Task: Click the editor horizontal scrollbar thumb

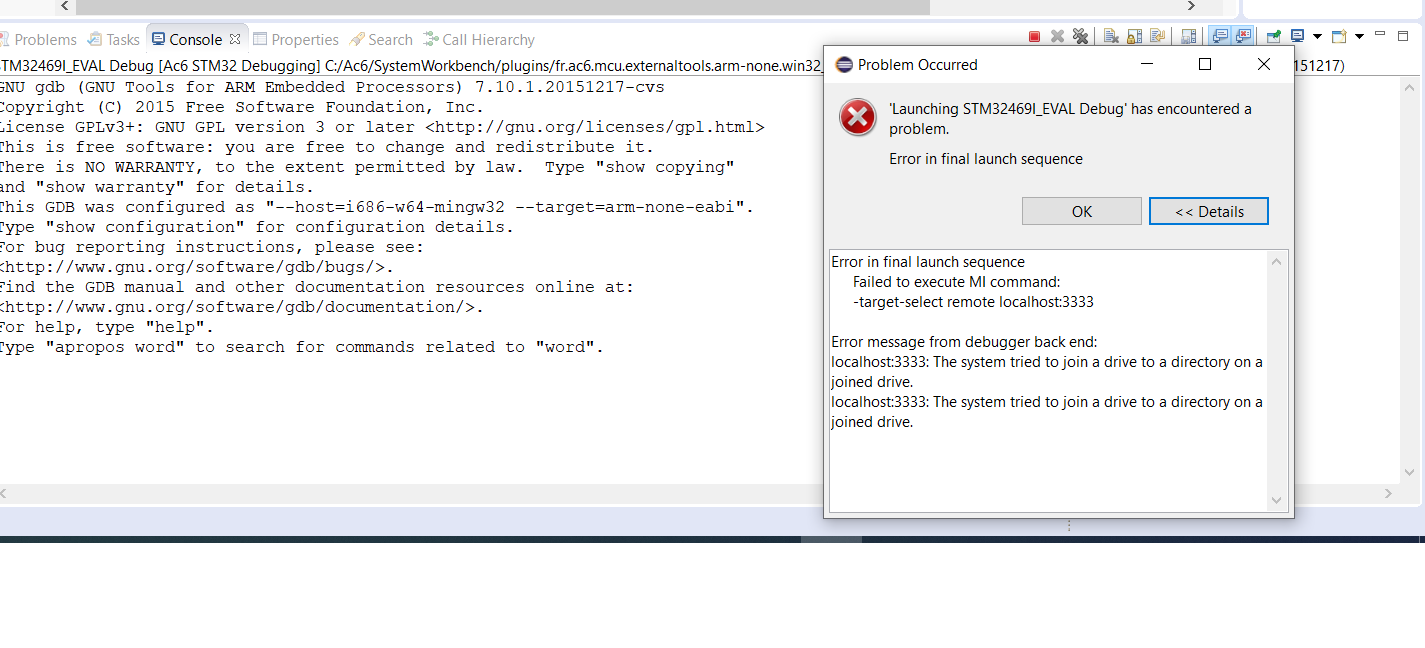Action: [x=502, y=7]
